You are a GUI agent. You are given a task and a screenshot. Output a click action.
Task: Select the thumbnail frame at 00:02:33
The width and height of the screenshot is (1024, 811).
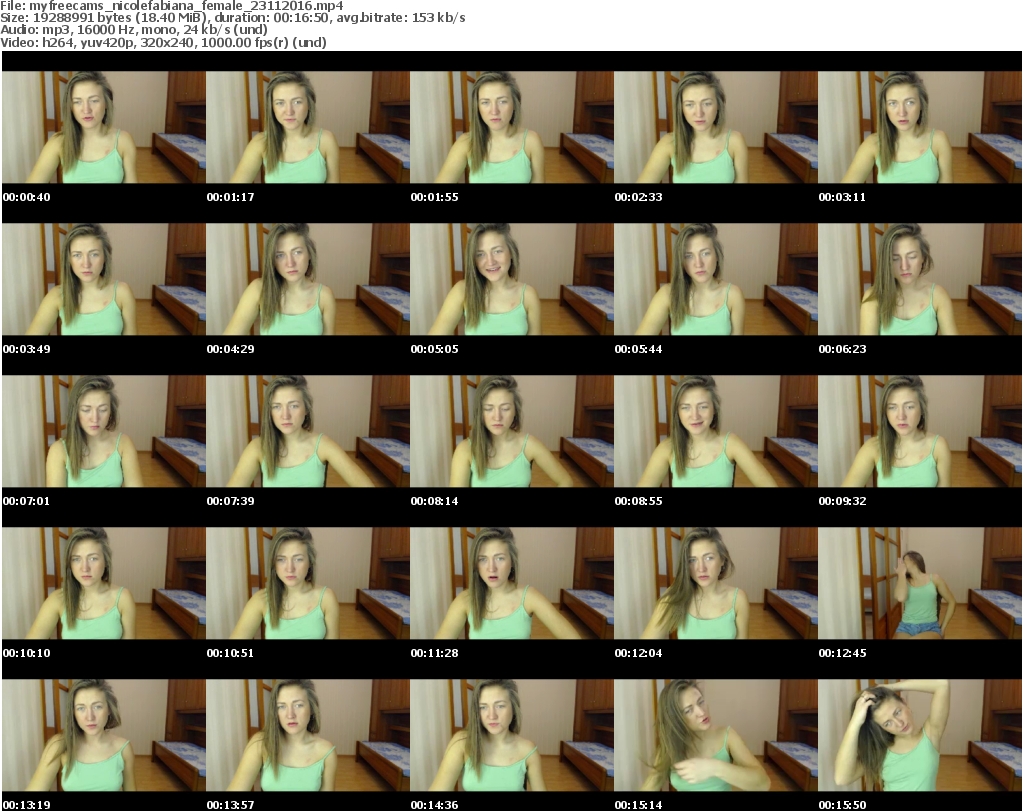coord(716,127)
